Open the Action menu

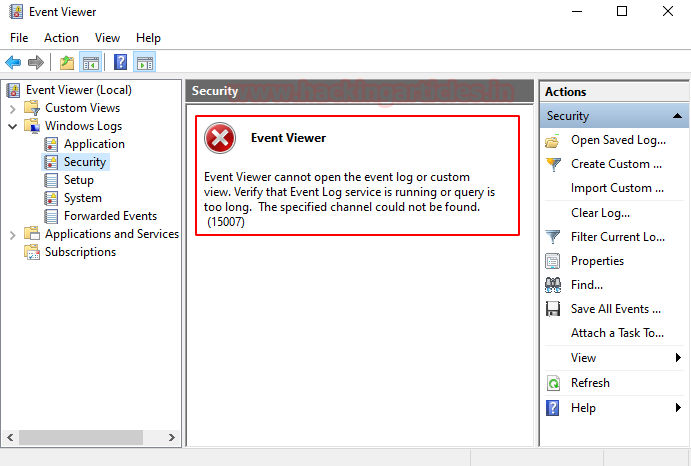(61, 38)
